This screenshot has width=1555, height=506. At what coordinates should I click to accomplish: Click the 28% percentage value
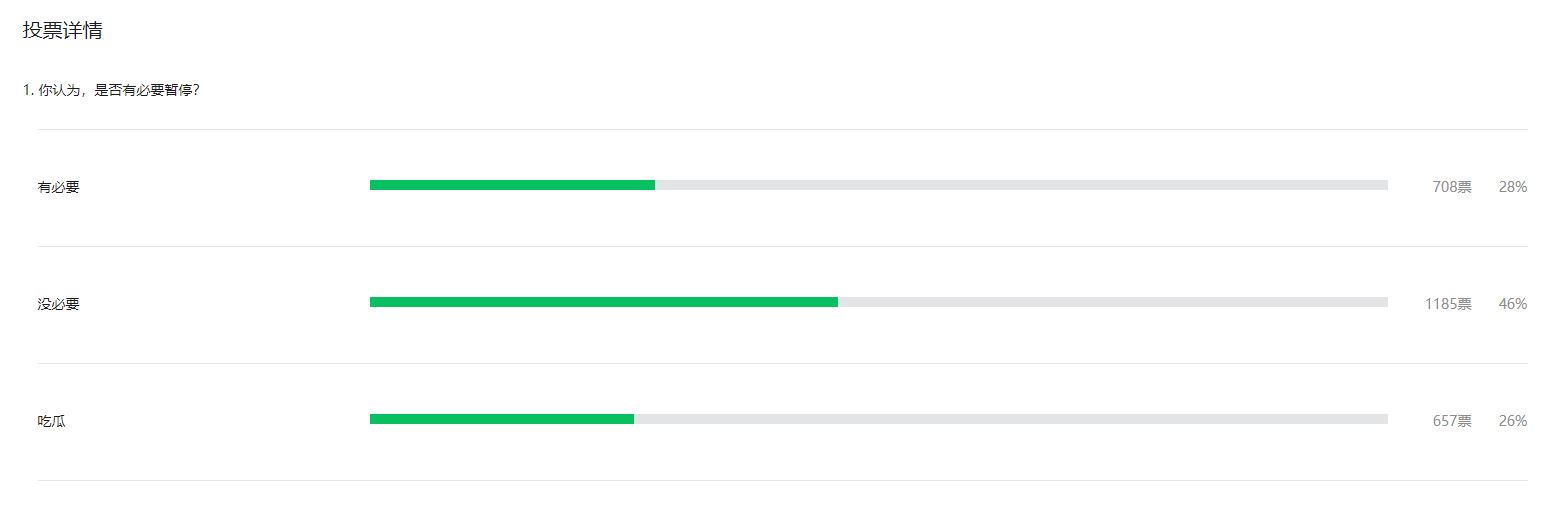1512,187
